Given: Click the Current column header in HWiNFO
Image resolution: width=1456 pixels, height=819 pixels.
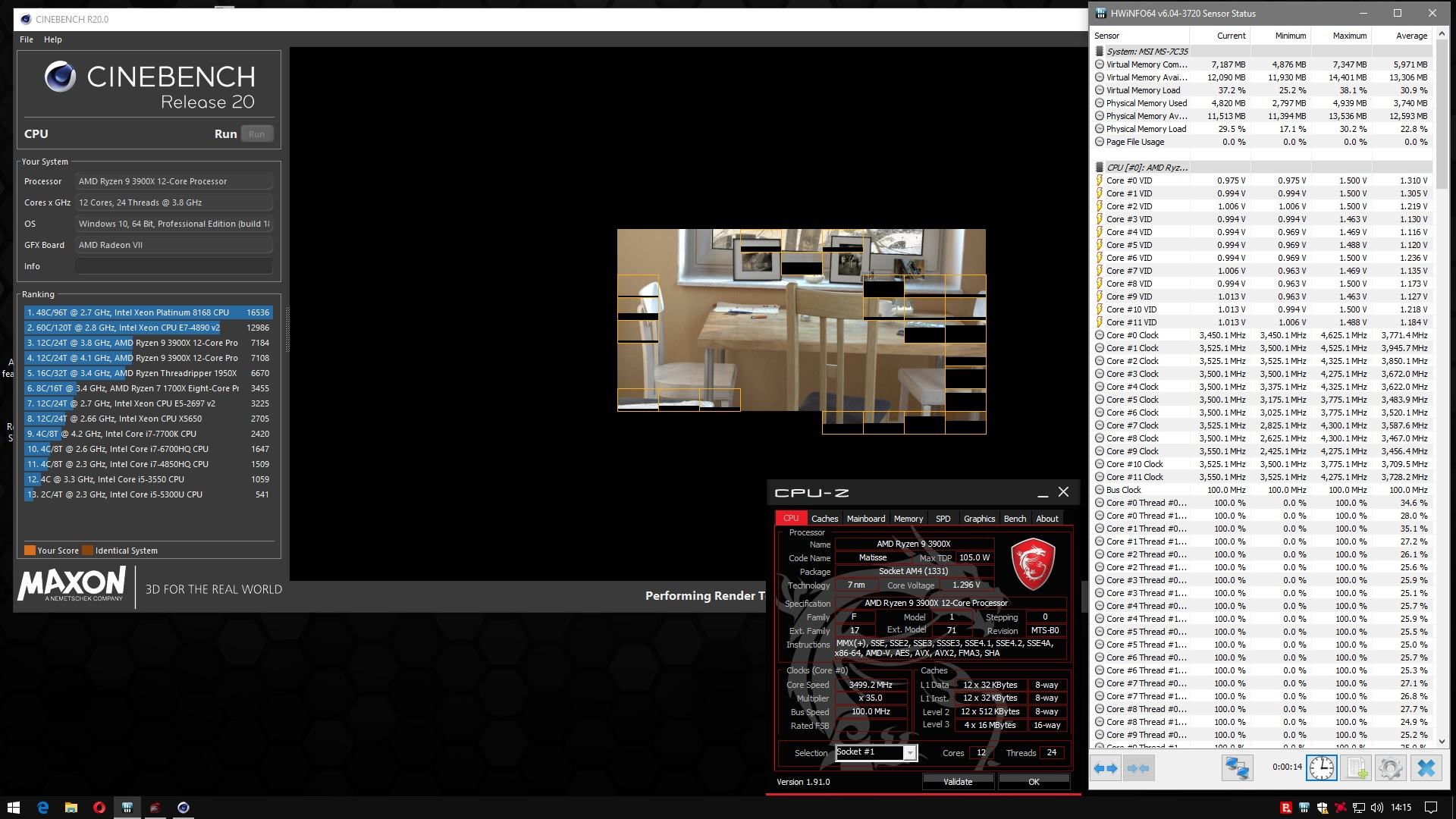Looking at the screenshot, I should 1219,36.
